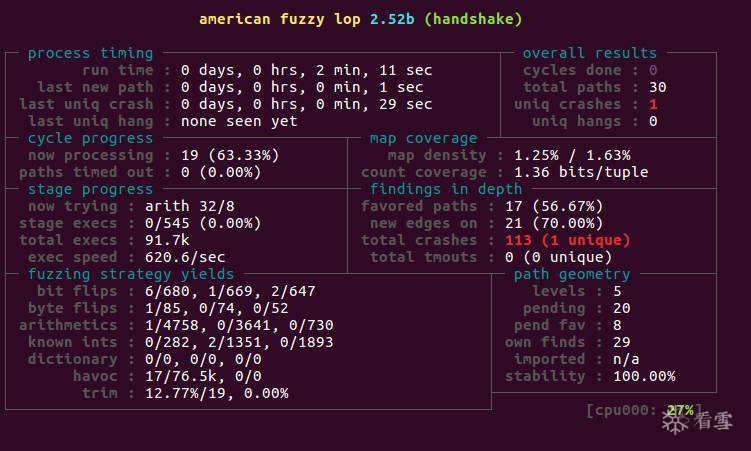
Task: Click trim value '12.77%/19, 0.00%'
Action: (x=216, y=393)
